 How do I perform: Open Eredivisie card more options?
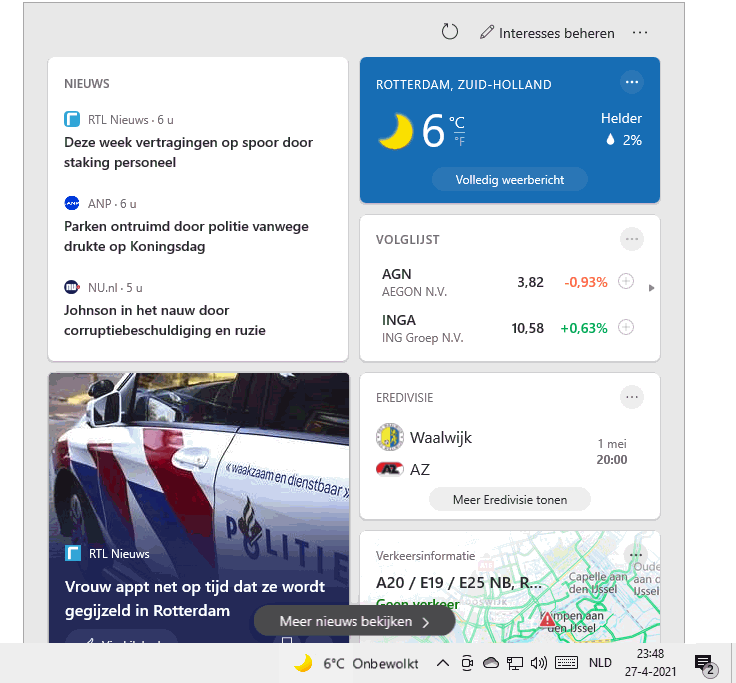click(x=632, y=398)
